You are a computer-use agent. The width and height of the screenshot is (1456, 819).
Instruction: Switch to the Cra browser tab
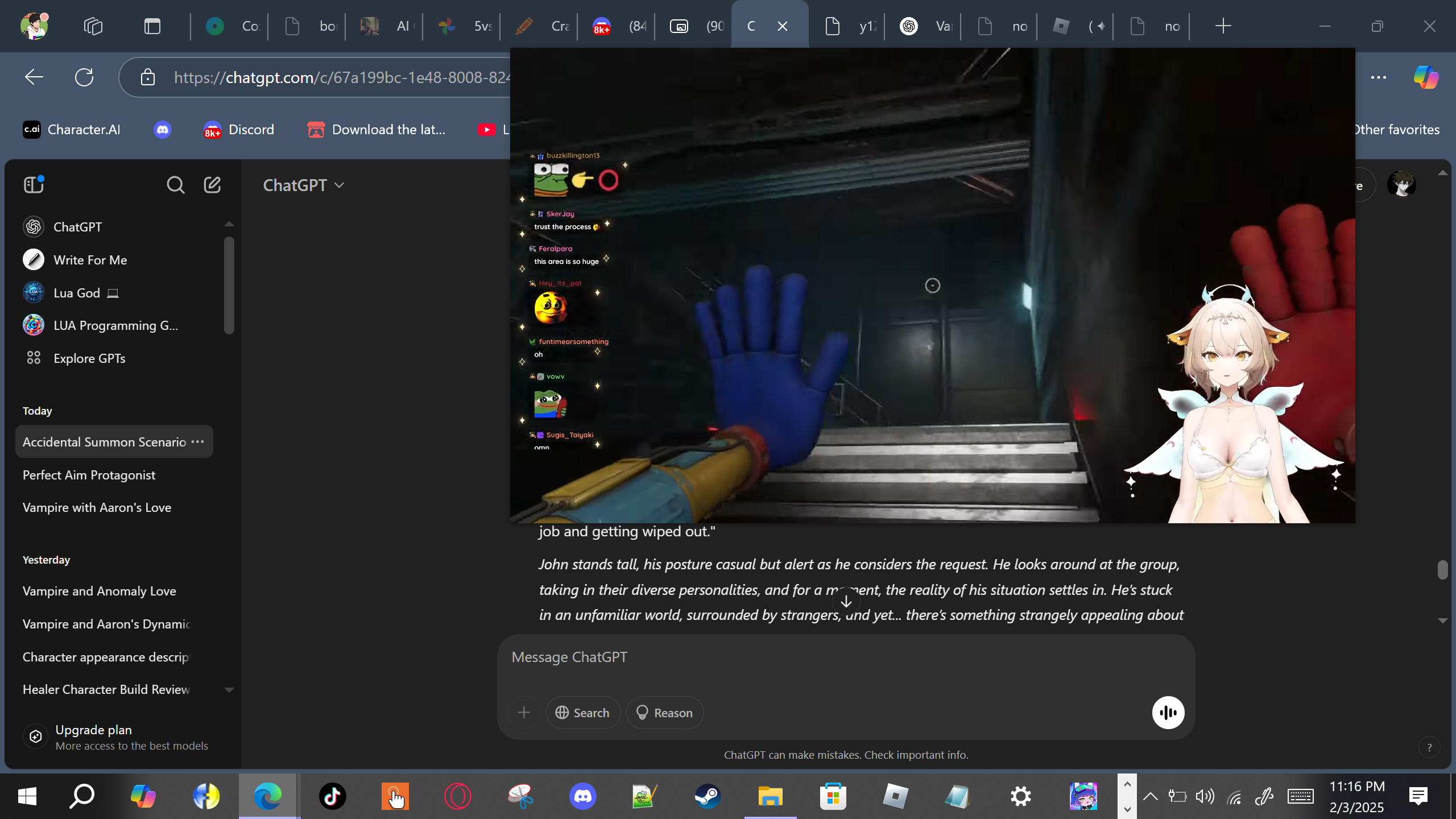(540, 26)
